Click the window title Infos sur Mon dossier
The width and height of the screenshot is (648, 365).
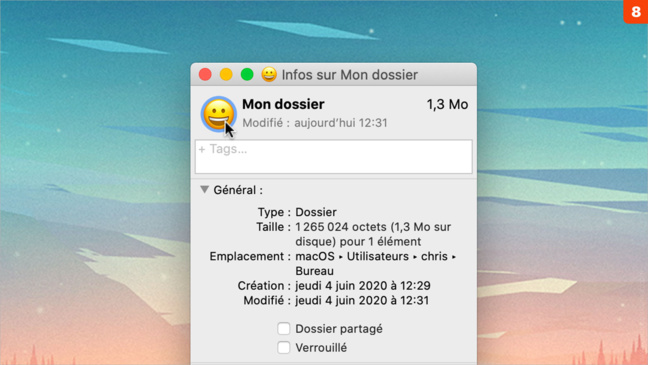350,75
